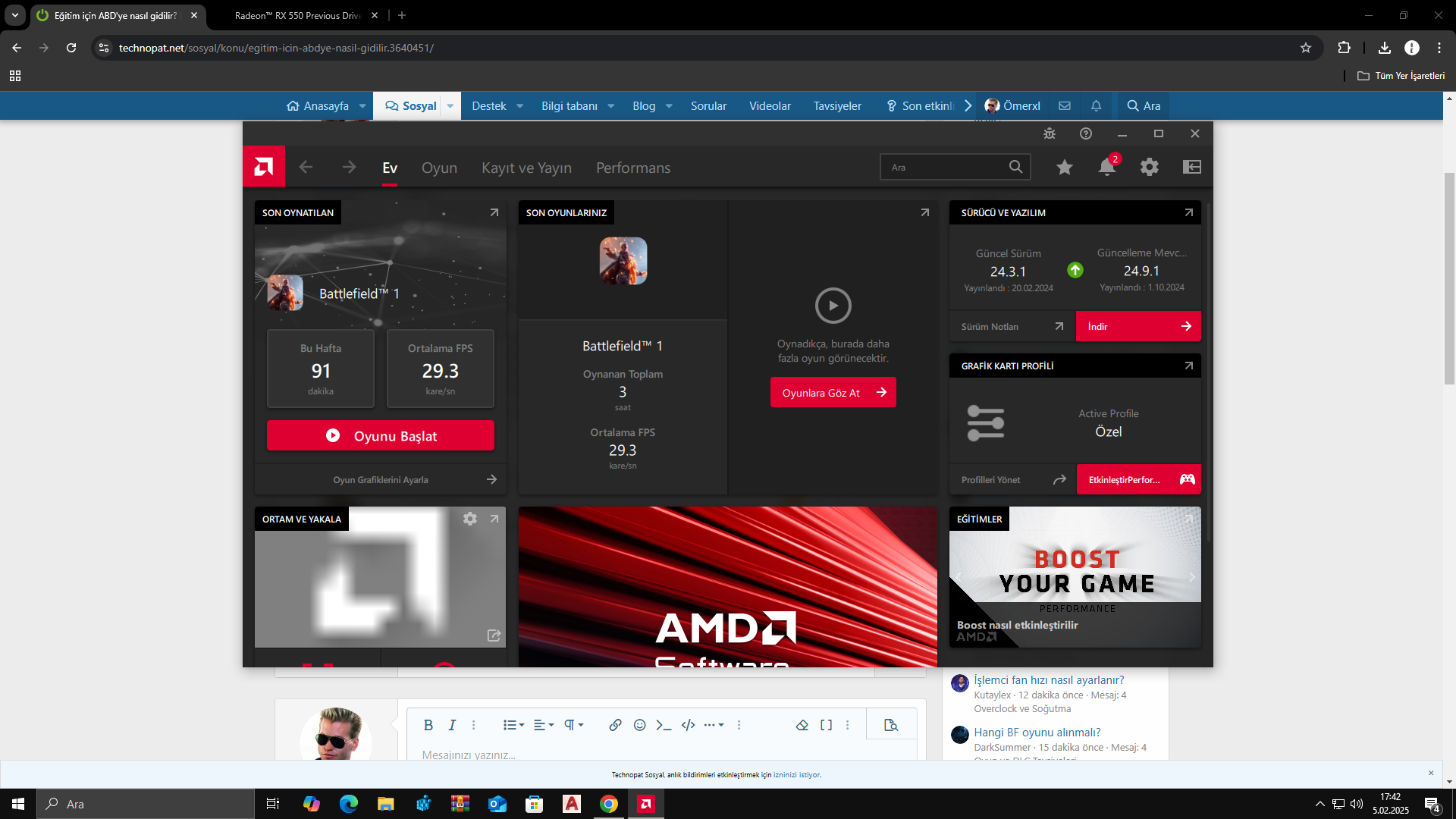Open AMD settings gear icon
The image size is (1456, 819).
coord(1149,167)
